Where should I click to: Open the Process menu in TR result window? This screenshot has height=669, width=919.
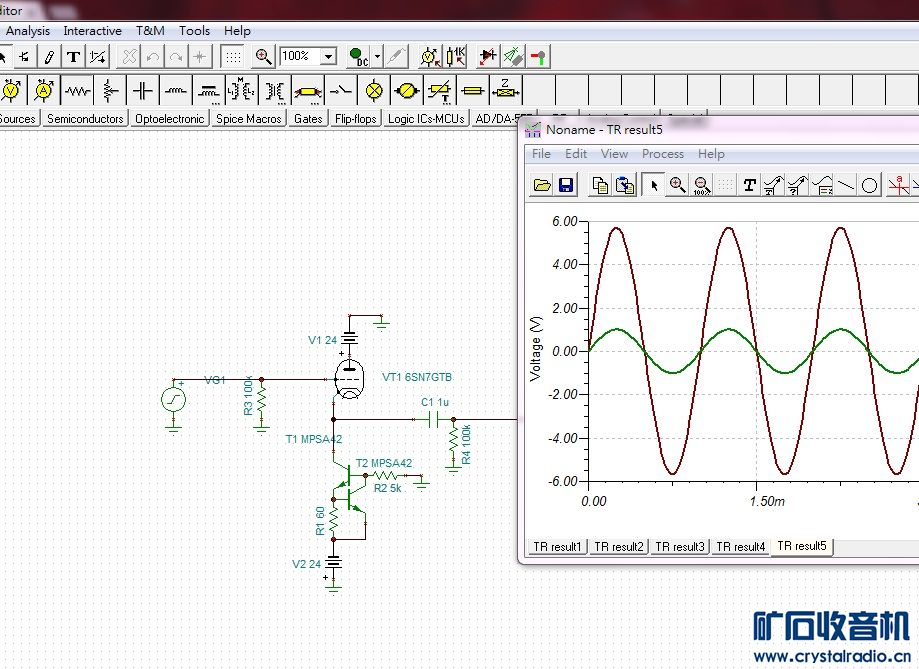point(662,154)
